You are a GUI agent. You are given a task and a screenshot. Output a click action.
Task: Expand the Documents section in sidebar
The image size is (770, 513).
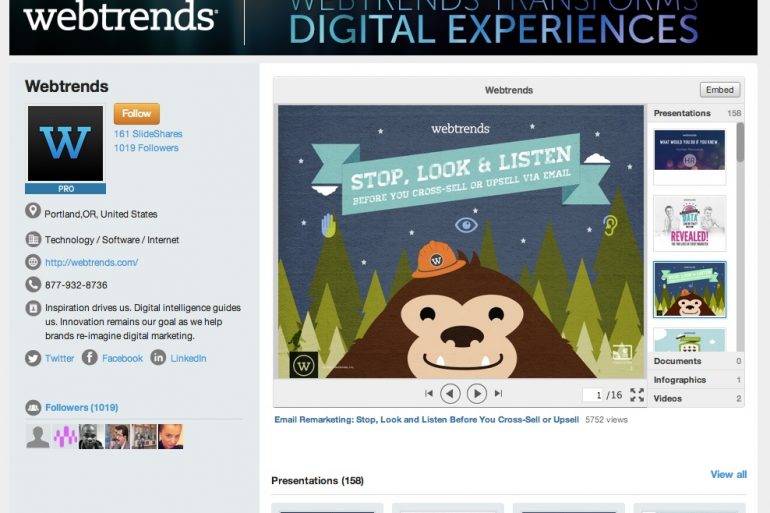coord(697,361)
